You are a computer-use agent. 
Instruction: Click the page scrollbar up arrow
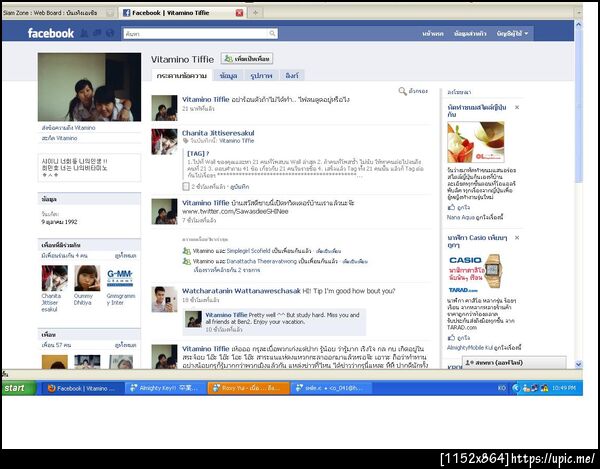578,24
